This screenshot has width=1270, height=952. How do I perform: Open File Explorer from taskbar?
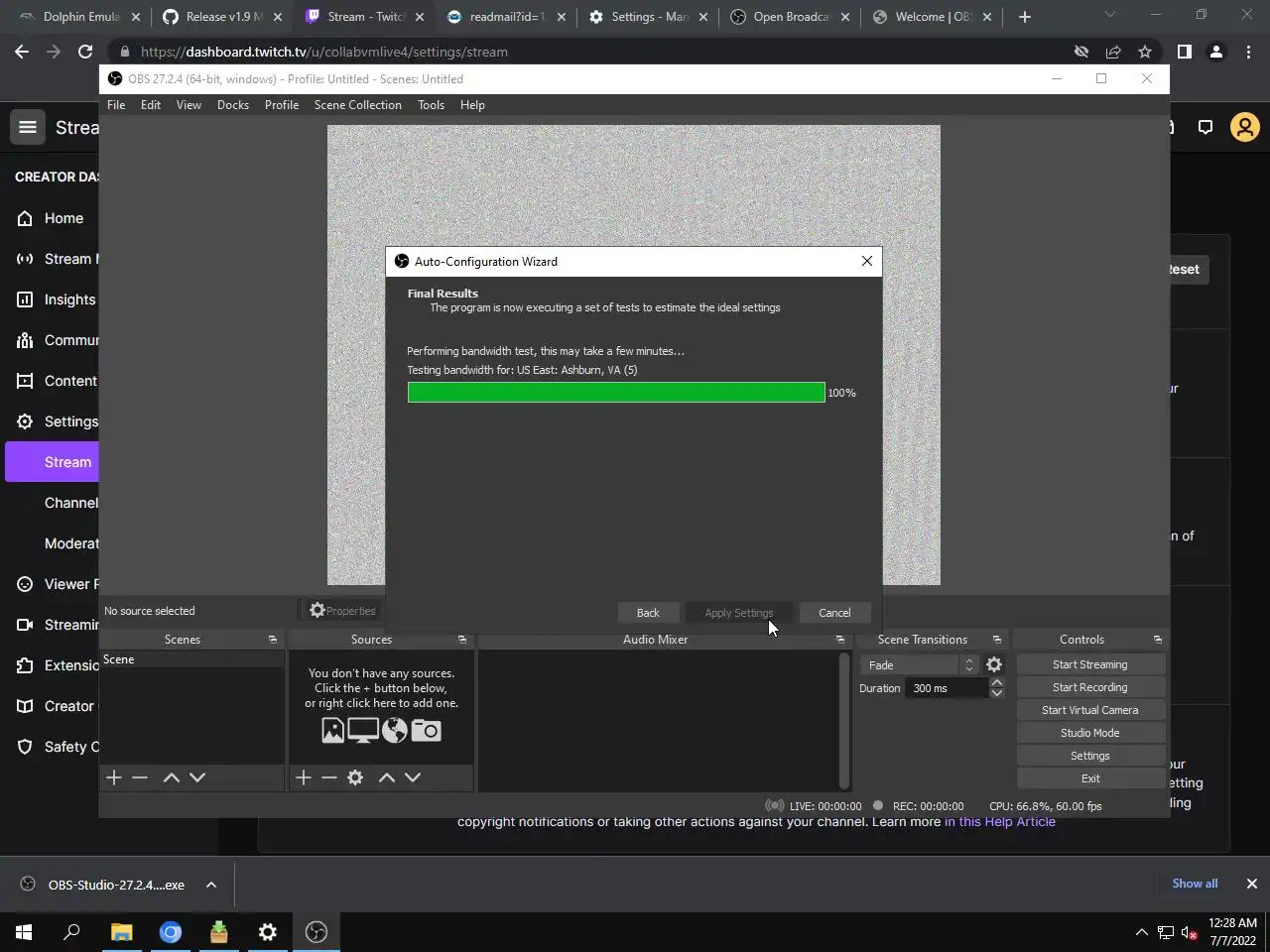(x=122, y=932)
